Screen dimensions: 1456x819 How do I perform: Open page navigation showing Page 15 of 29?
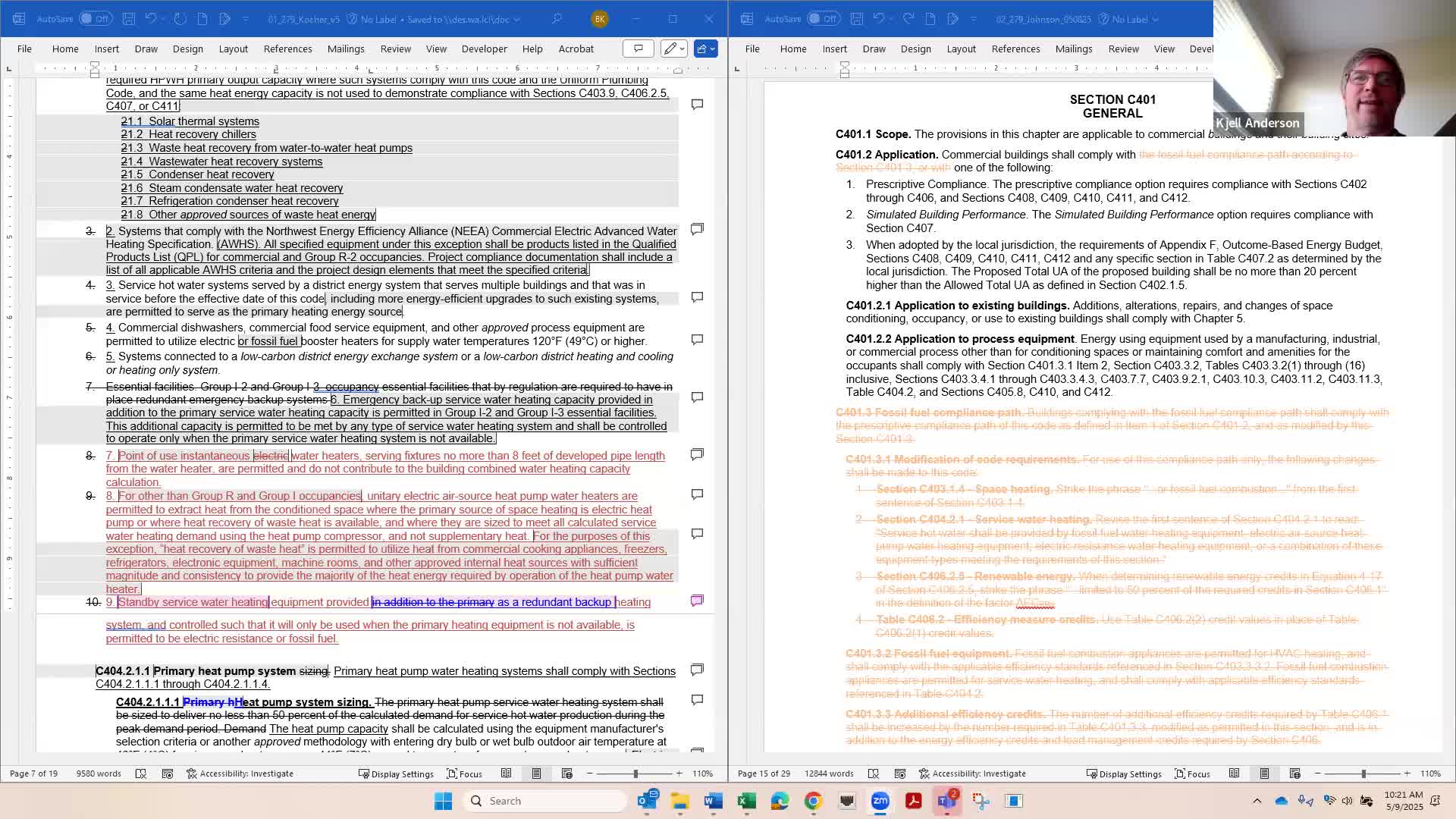point(764,773)
